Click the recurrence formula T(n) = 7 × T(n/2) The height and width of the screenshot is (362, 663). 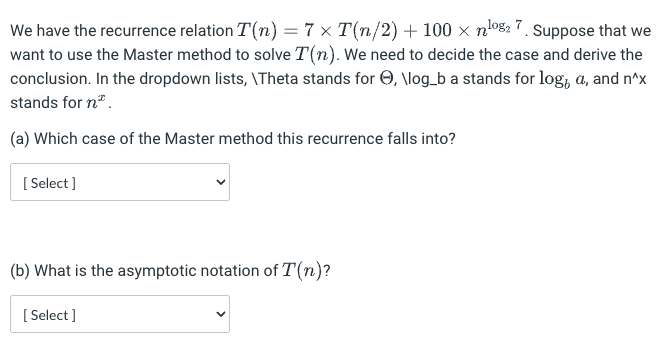coord(317,30)
